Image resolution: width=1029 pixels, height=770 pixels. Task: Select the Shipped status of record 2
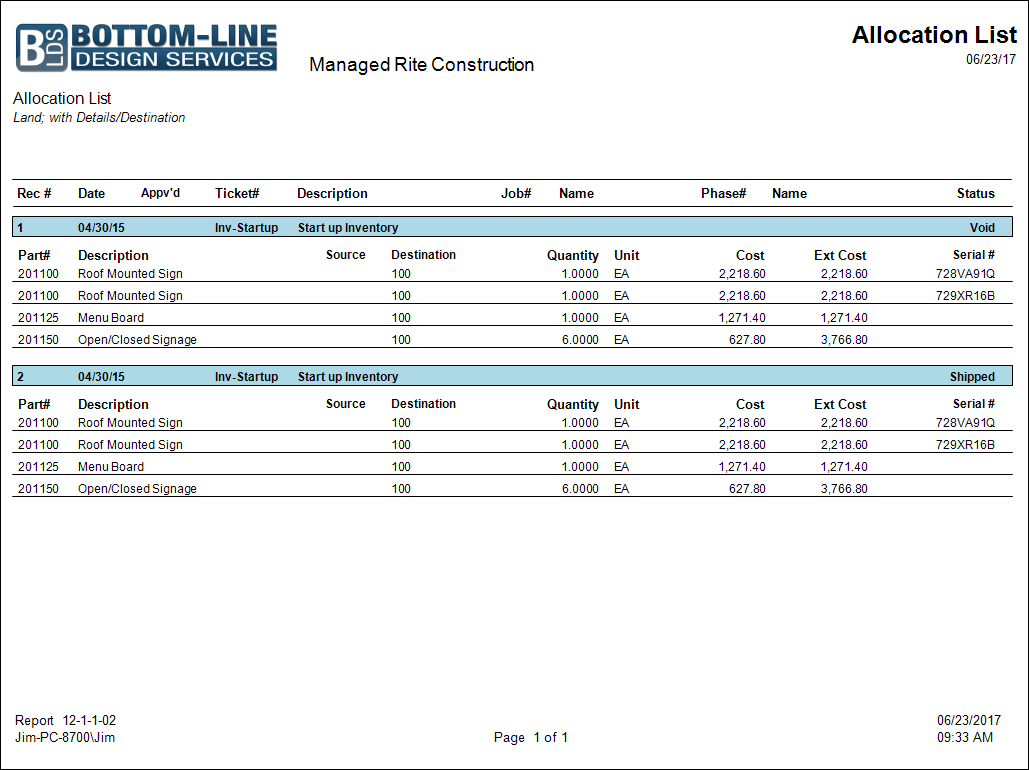(972, 377)
